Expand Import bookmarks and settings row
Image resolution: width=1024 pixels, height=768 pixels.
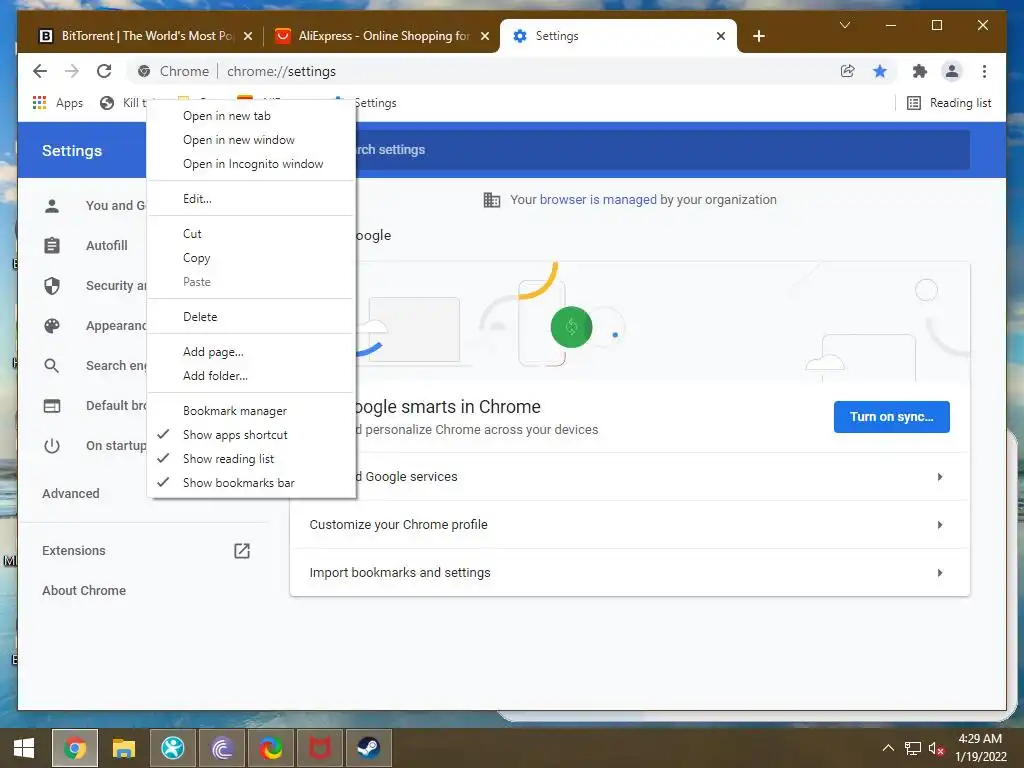630,573
